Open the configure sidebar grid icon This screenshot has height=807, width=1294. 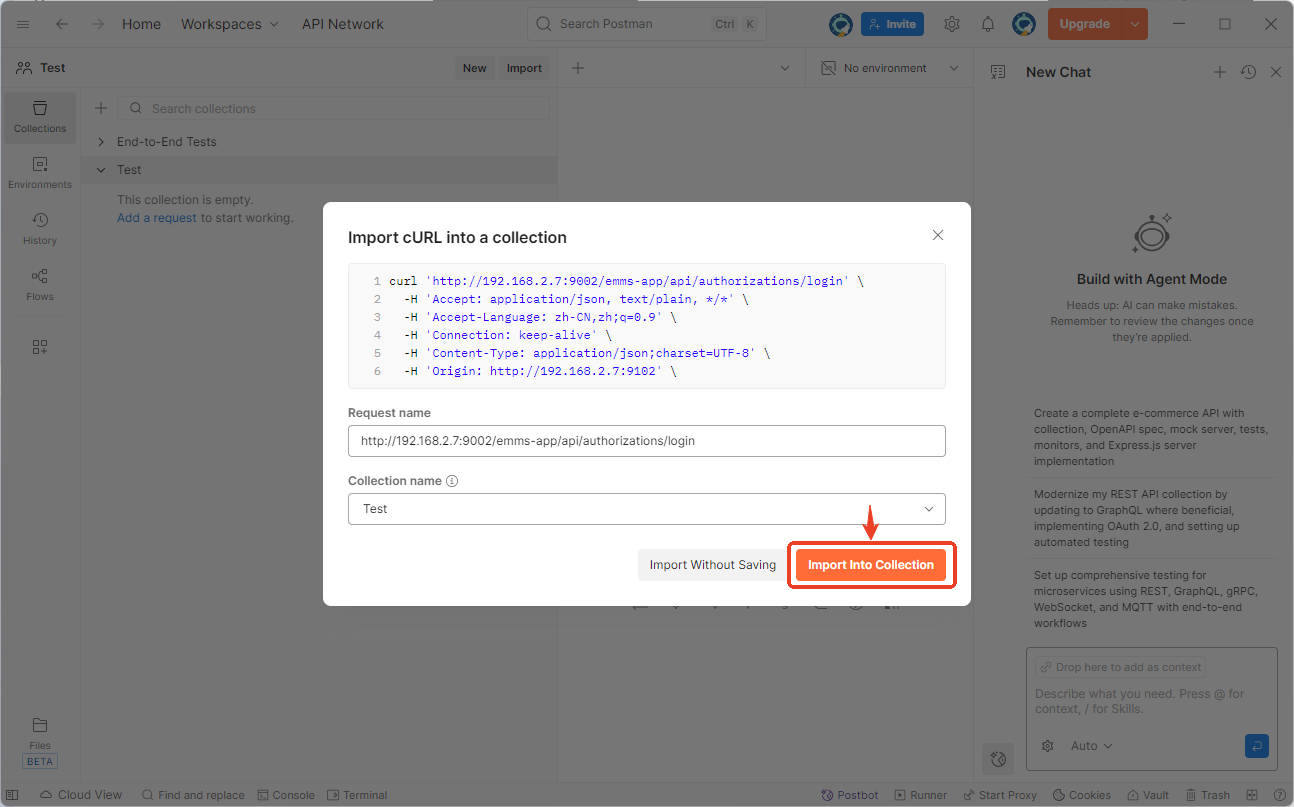[40, 347]
